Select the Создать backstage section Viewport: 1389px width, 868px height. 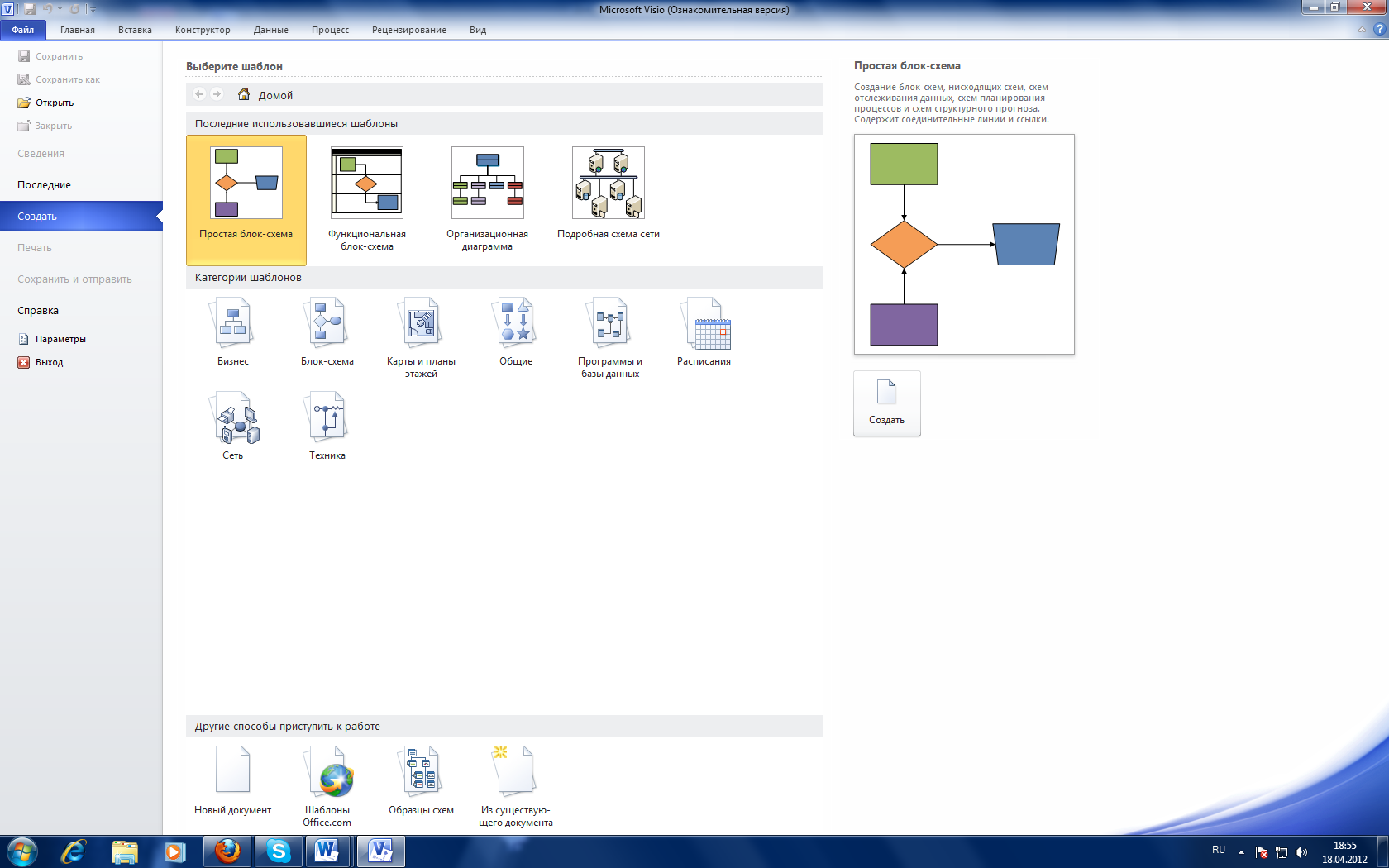81,217
